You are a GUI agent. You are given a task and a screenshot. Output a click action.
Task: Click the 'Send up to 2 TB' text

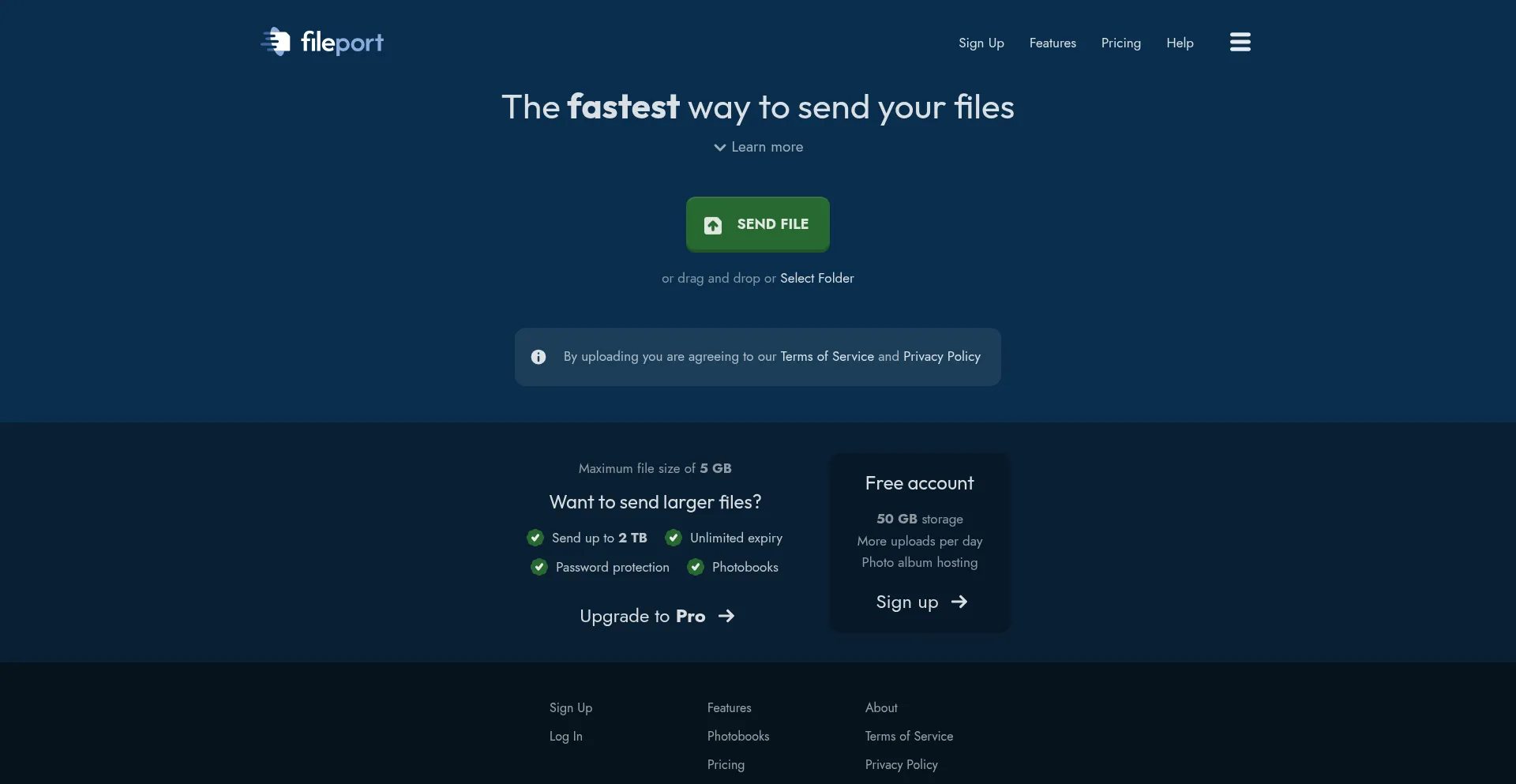coord(599,538)
